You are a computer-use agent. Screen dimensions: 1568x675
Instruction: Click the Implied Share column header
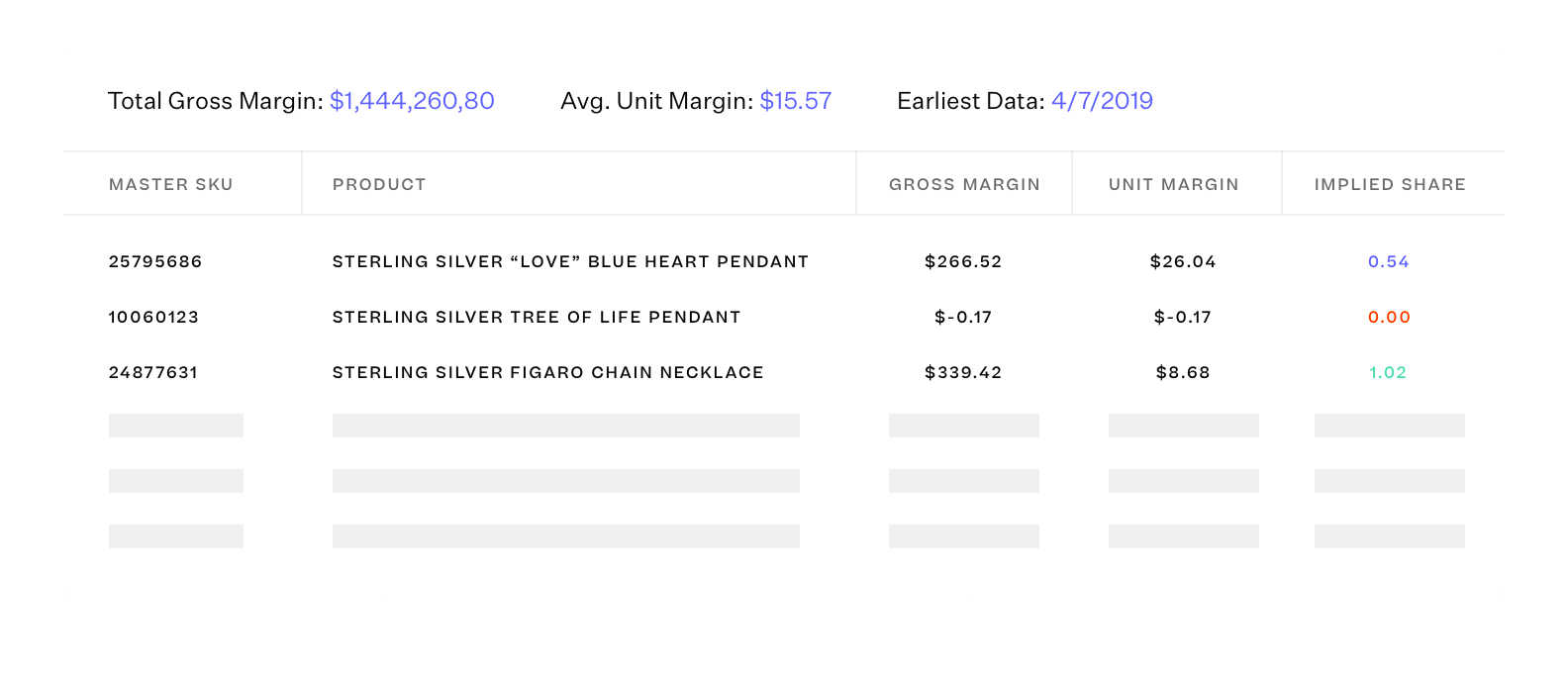1390,184
